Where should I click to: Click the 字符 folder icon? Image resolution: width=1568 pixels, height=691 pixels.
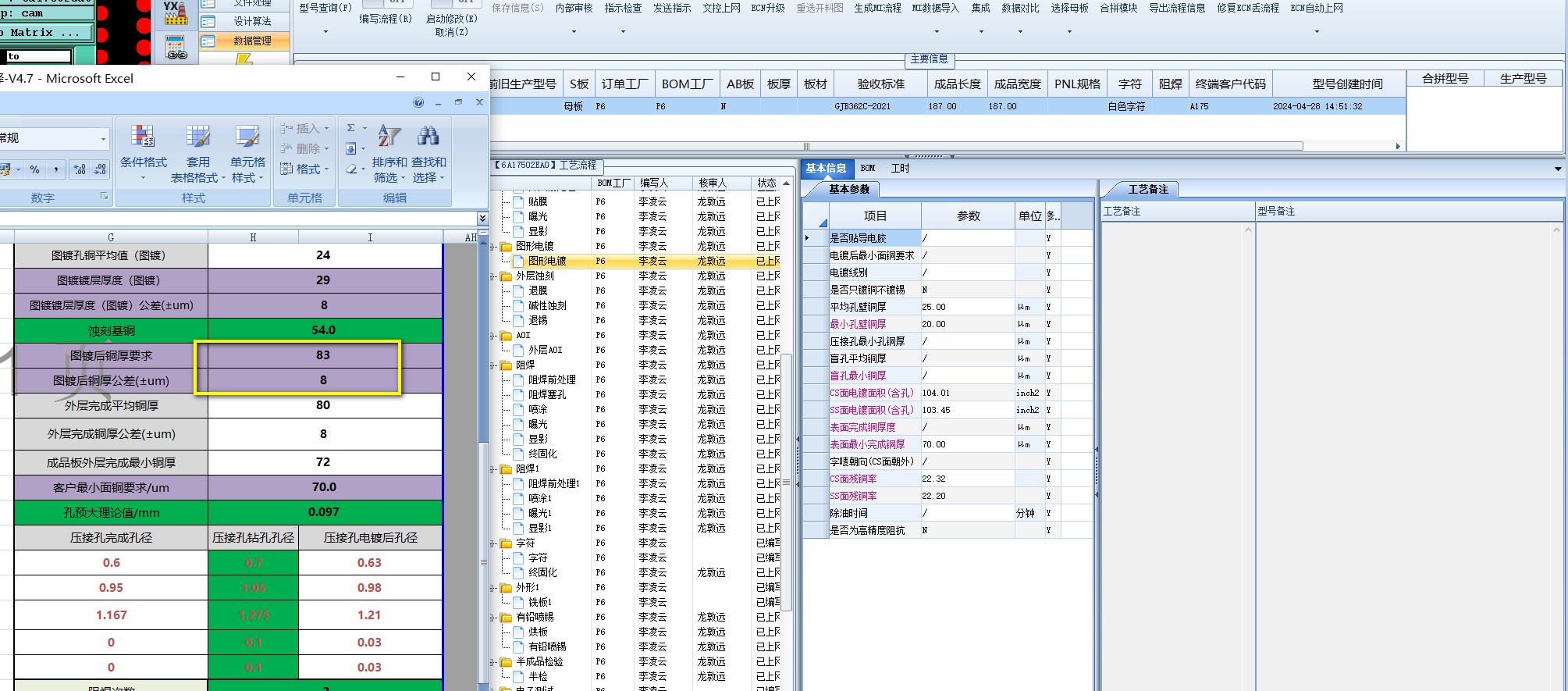click(x=506, y=543)
